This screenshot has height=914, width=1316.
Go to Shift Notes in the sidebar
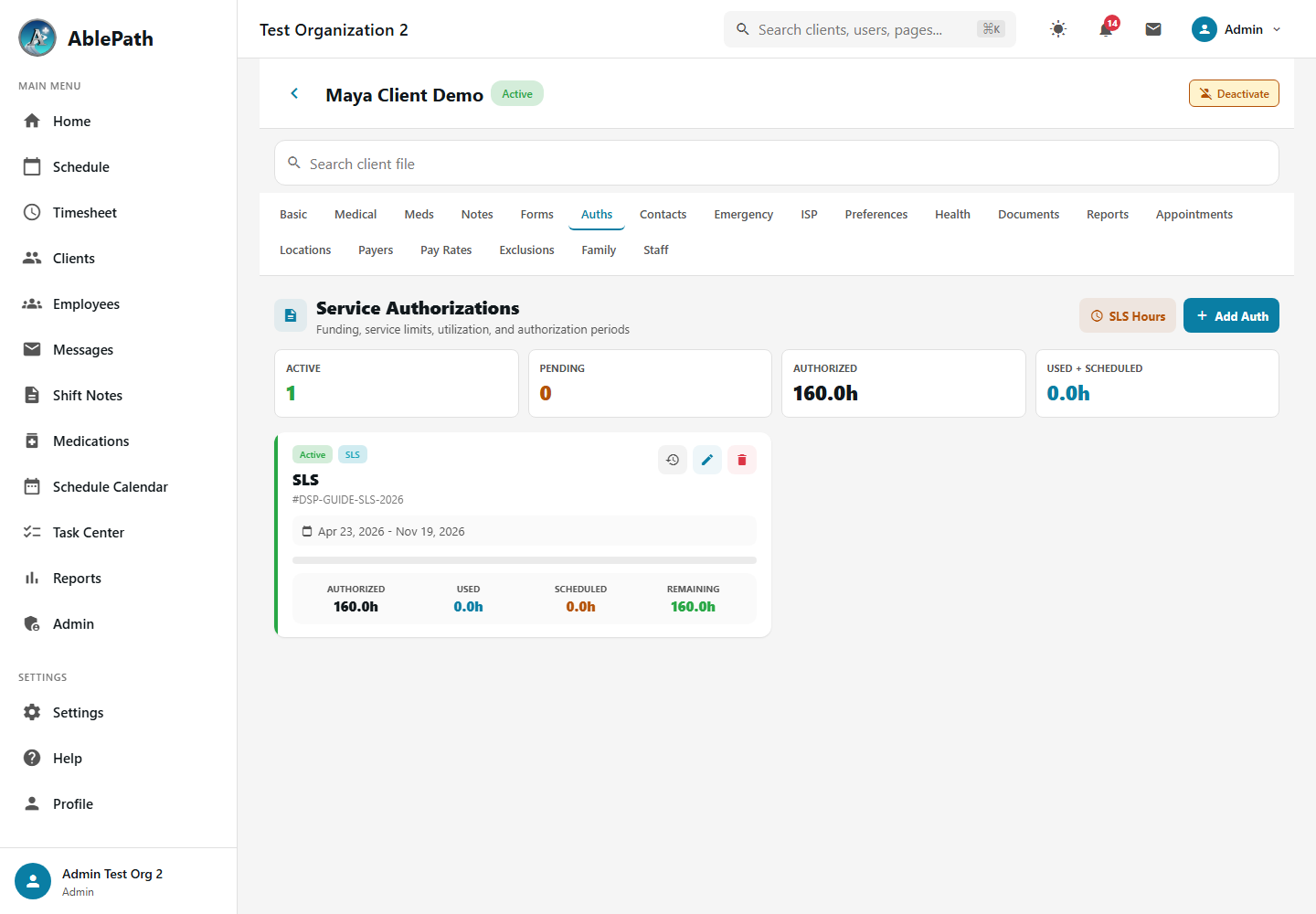119,396
